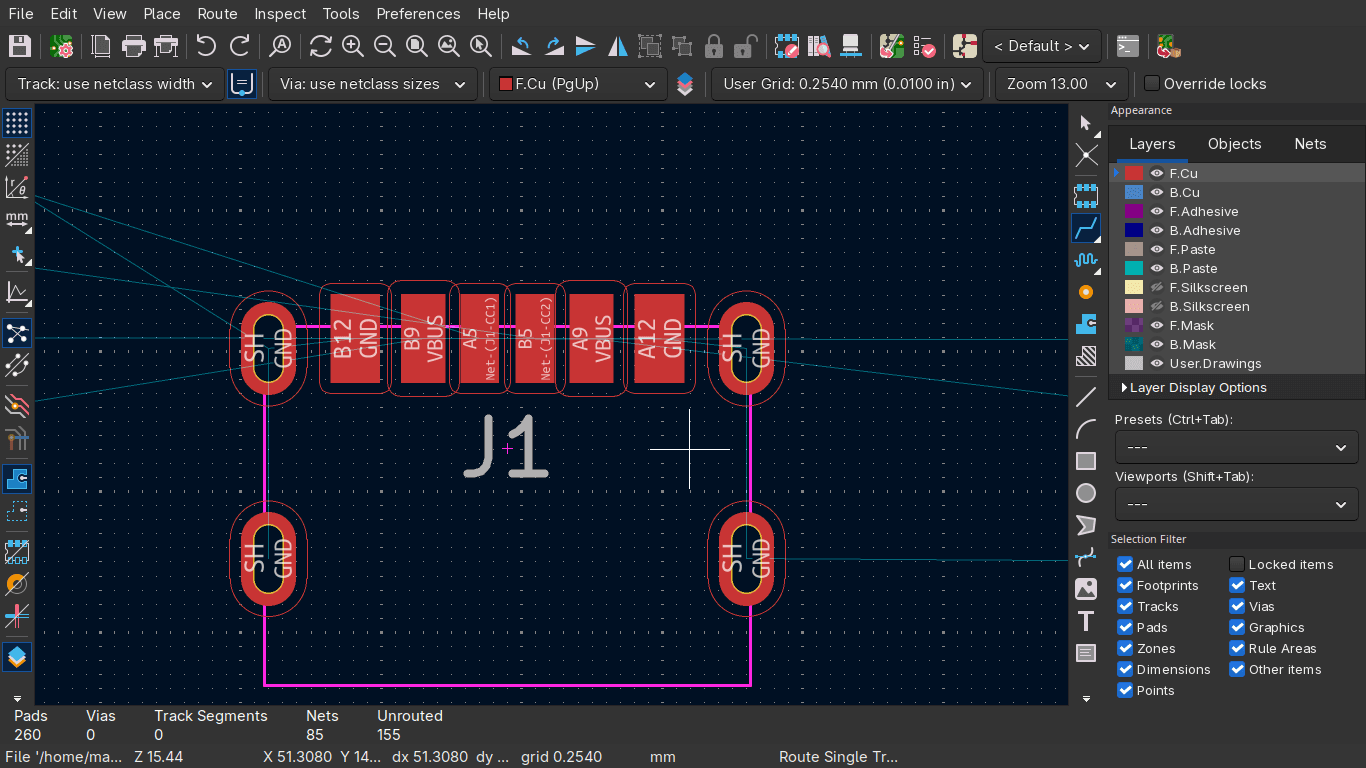This screenshot has height=768, width=1366.
Task: Show the F.Silkscreen layer eye
Action: tap(1157, 287)
